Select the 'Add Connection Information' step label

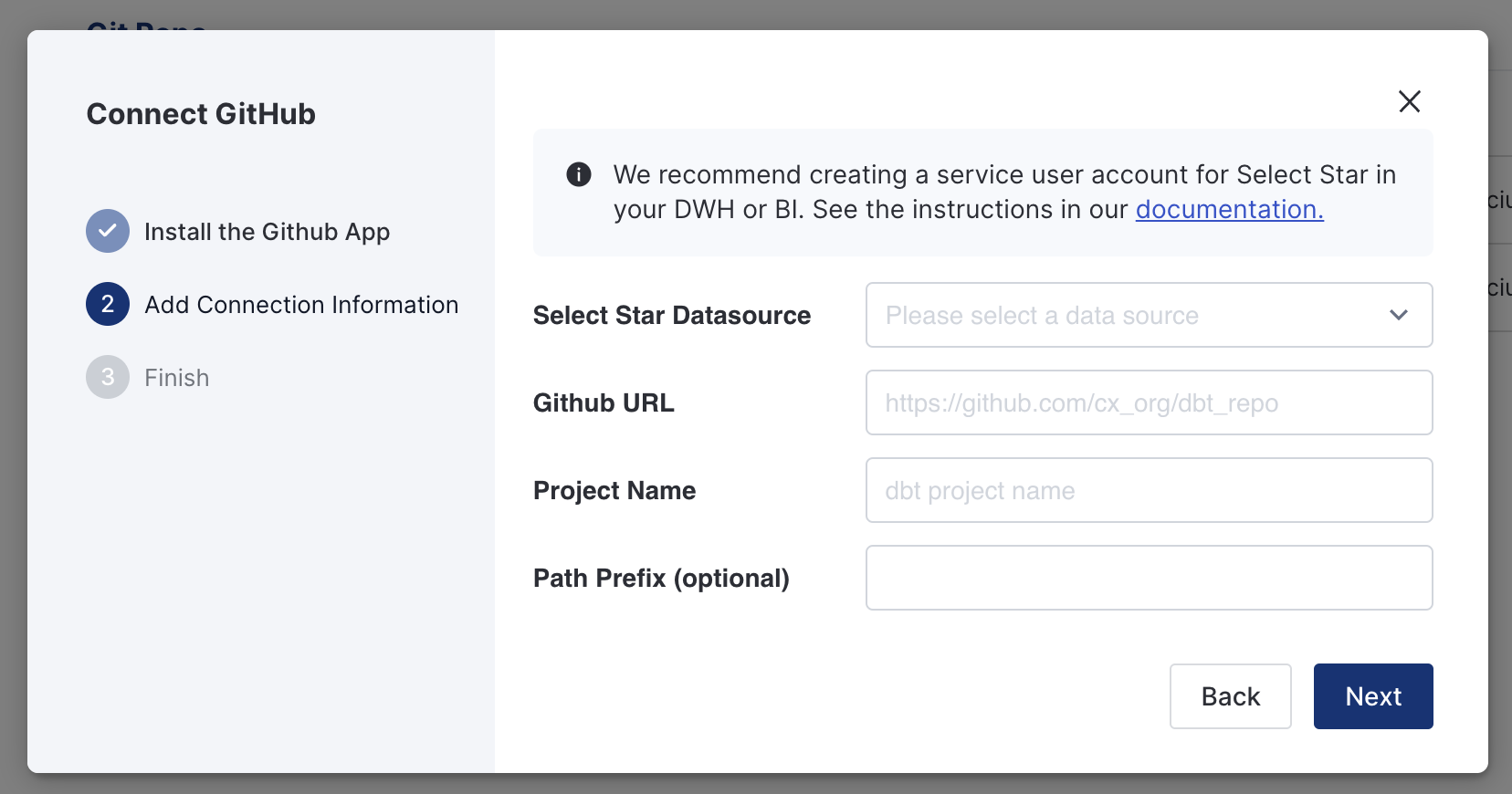301,305
